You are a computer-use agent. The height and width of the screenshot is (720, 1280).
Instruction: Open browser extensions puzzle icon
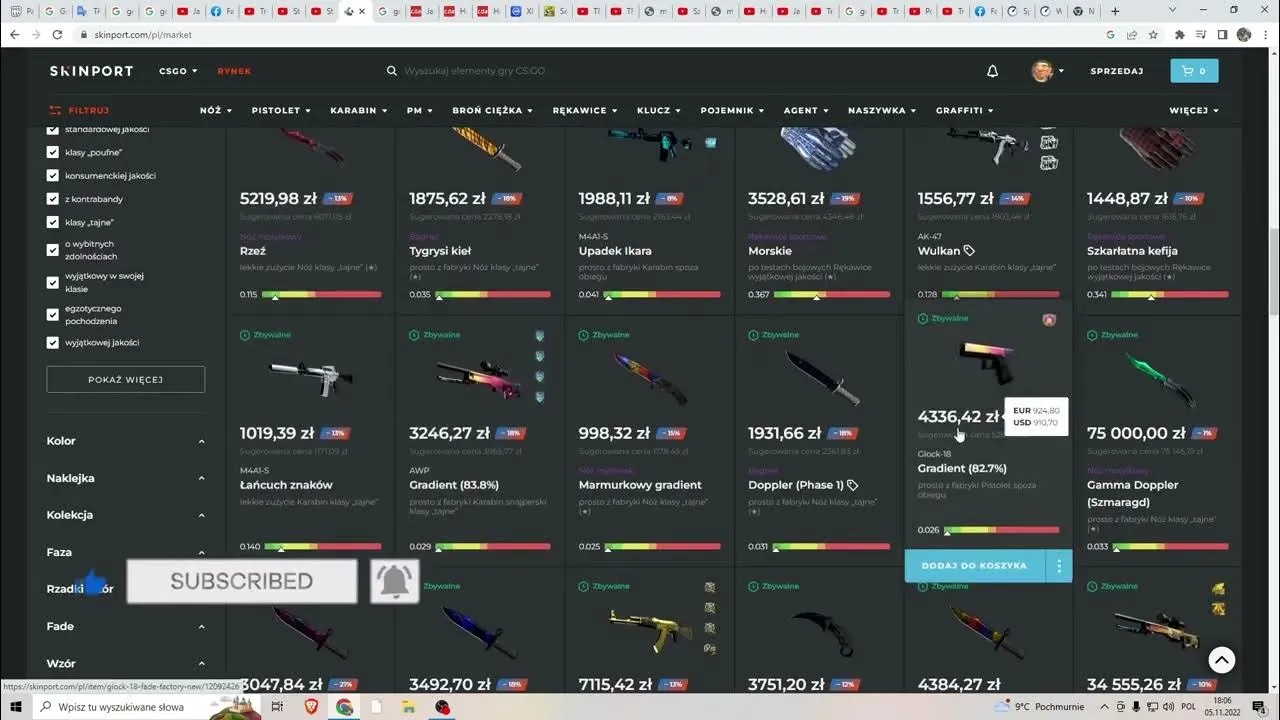pyautogui.click(x=1180, y=34)
